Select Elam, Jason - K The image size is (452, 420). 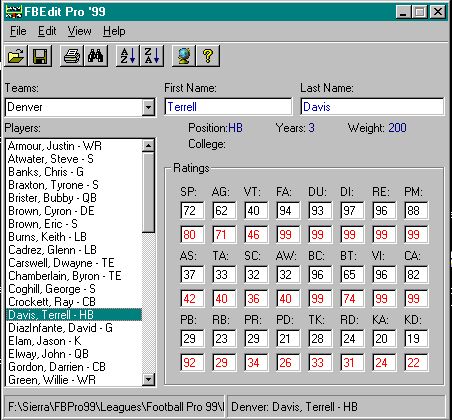74,341
